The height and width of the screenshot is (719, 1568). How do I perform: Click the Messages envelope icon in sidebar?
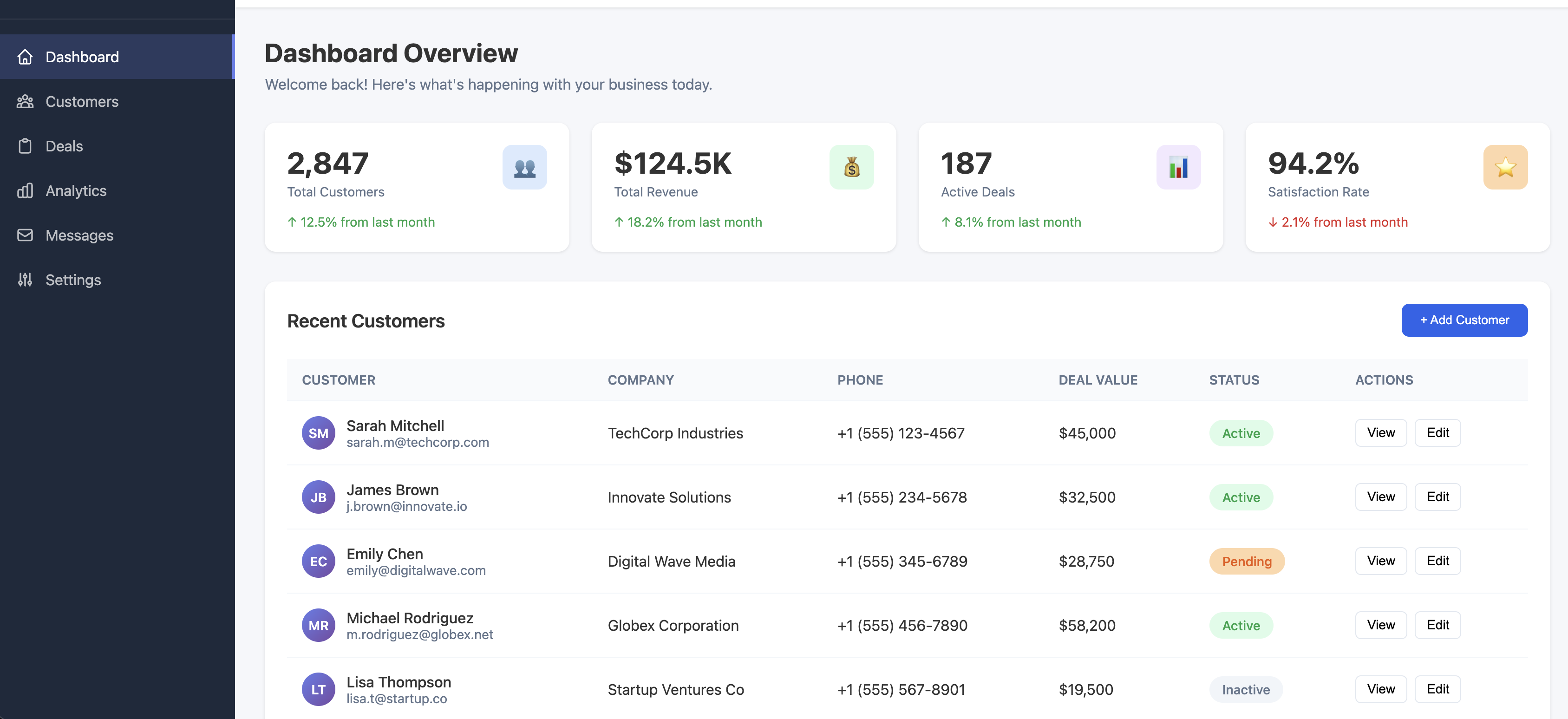coord(25,235)
